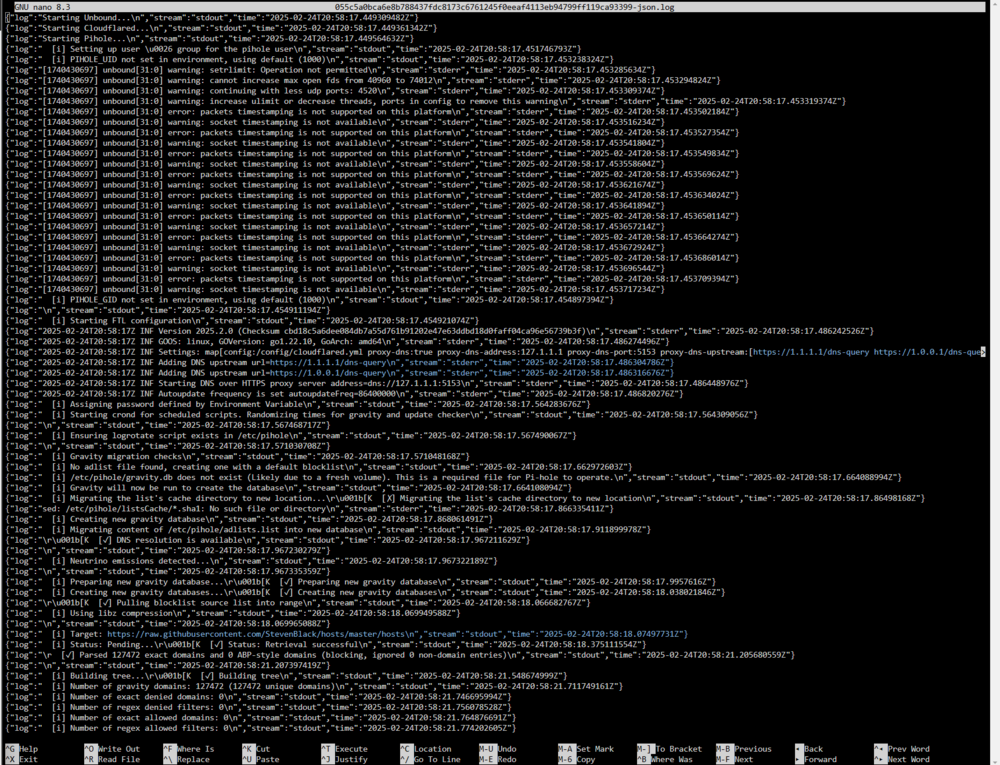
Task: Select the Back shortcut in the bottom bar
Action: (809, 749)
